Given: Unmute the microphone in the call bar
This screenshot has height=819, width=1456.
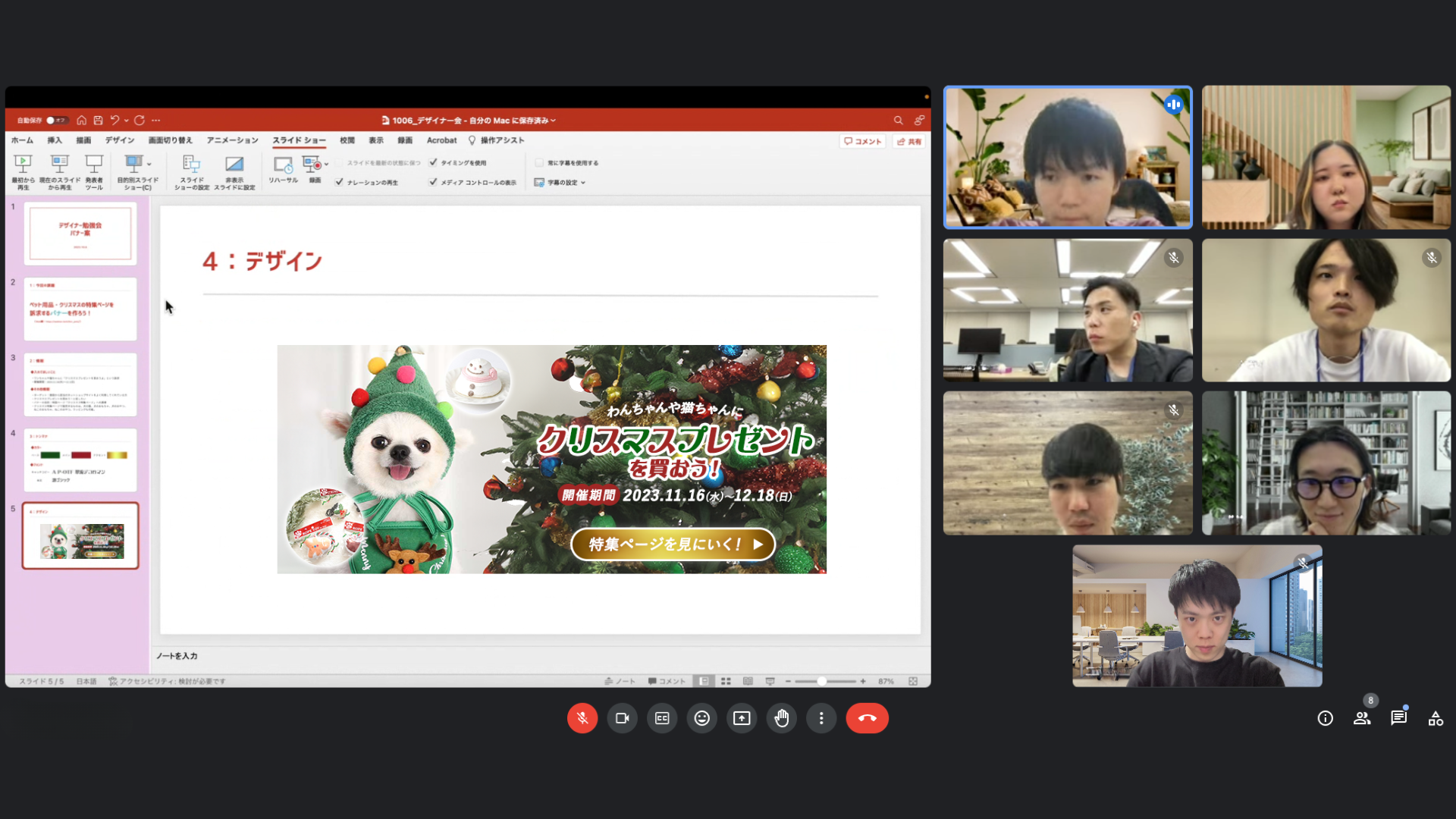Looking at the screenshot, I should click(x=582, y=718).
